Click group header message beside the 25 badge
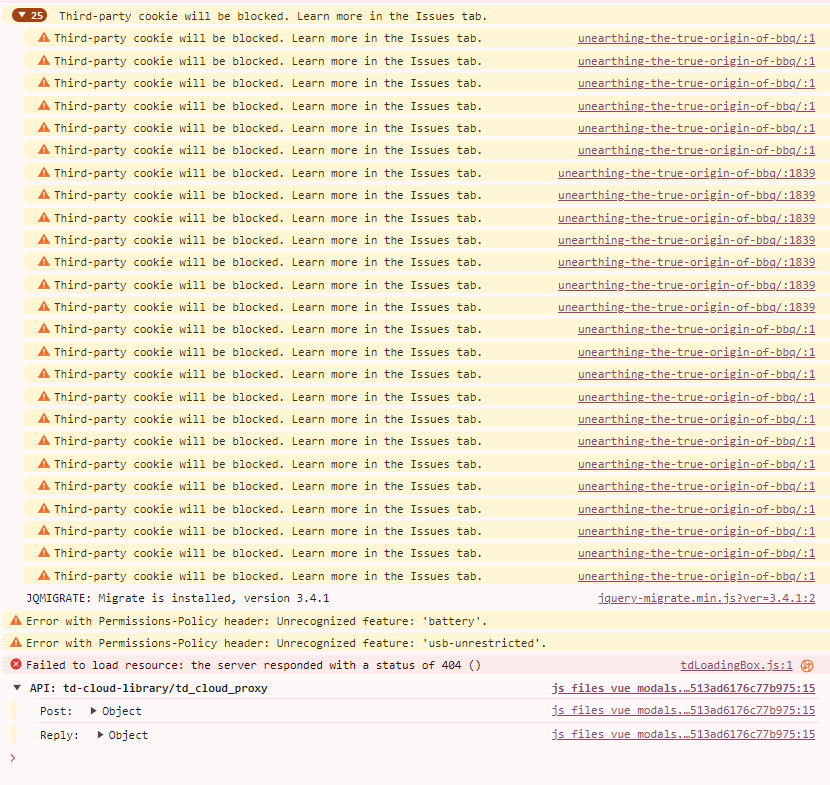Viewport: 830px width, 785px height. tap(273, 16)
